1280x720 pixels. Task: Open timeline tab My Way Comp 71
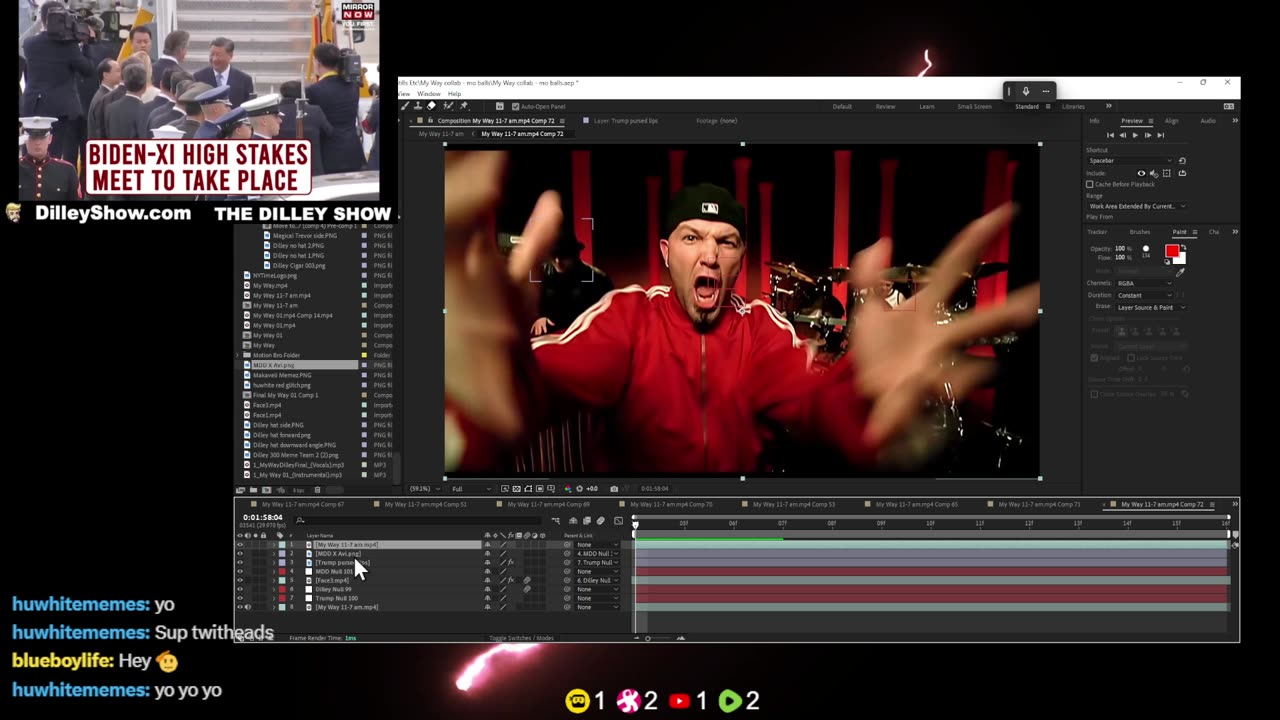point(1039,505)
